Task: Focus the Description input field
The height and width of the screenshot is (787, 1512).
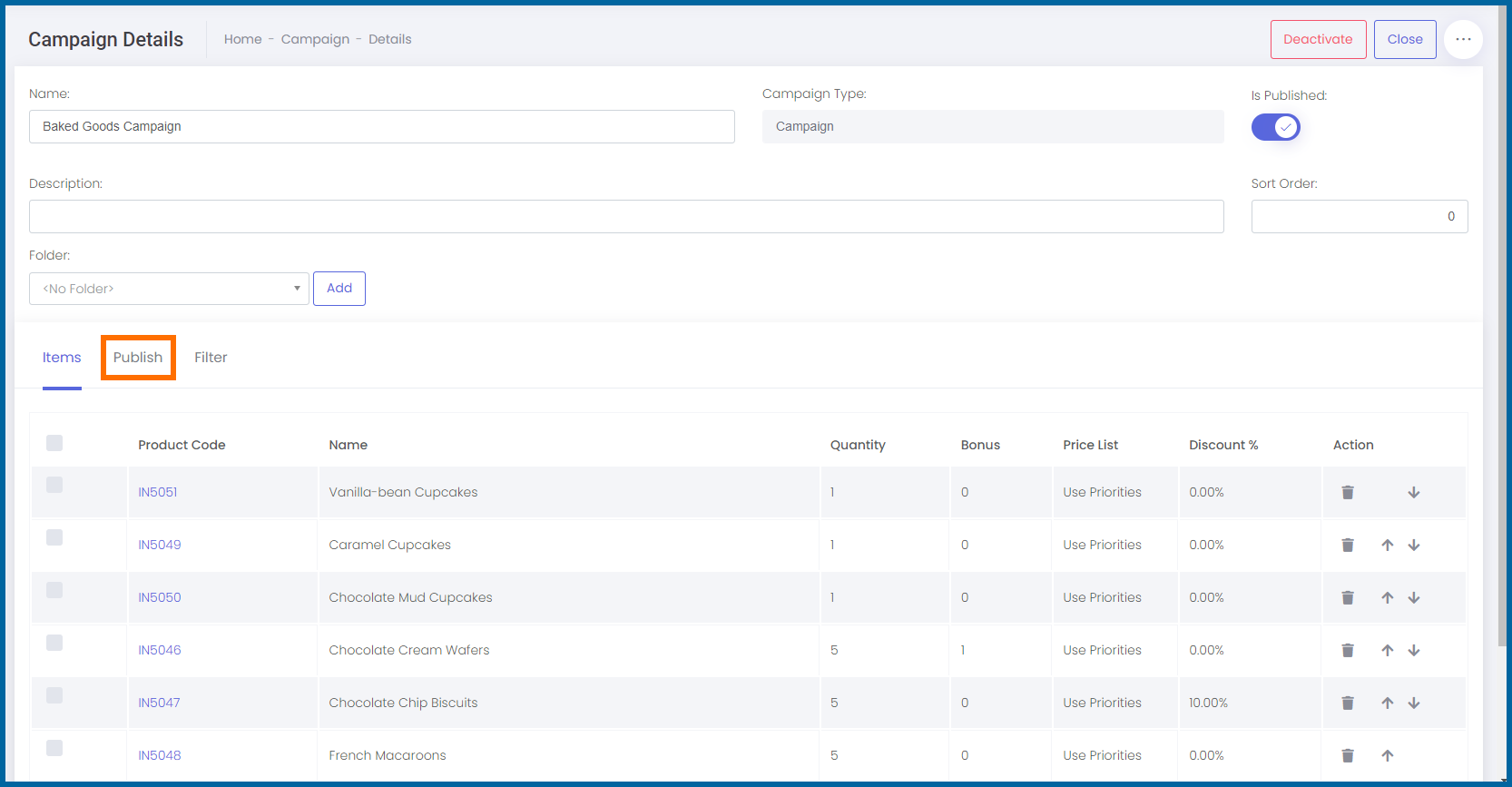Action: point(626,216)
